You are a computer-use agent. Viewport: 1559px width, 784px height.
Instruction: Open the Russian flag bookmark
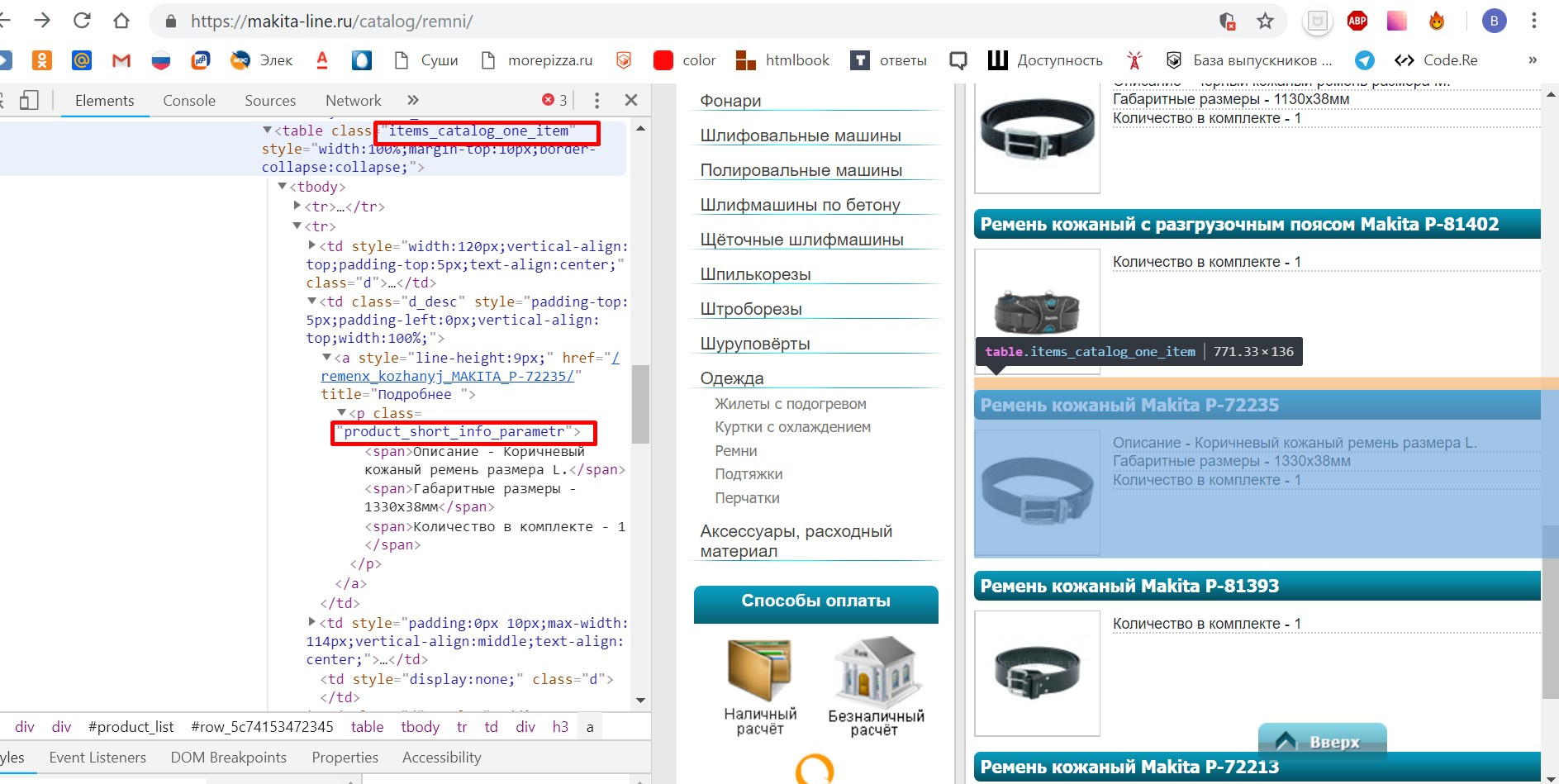[x=161, y=59]
